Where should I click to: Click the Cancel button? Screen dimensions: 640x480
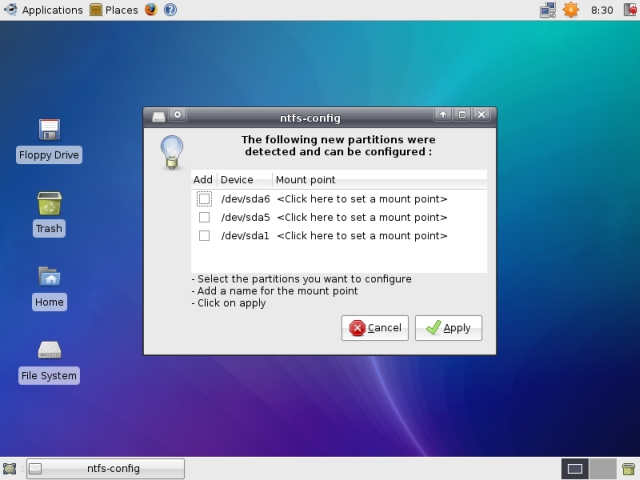point(375,328)
